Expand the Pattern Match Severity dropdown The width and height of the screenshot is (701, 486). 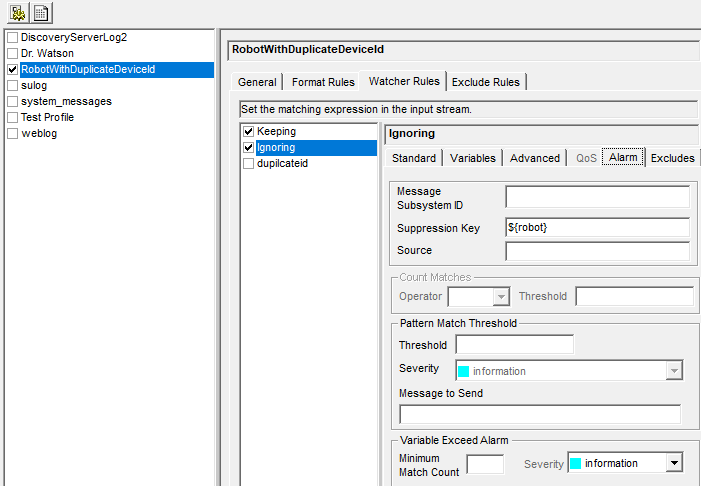pyautogui.click(x=674, y=371)
